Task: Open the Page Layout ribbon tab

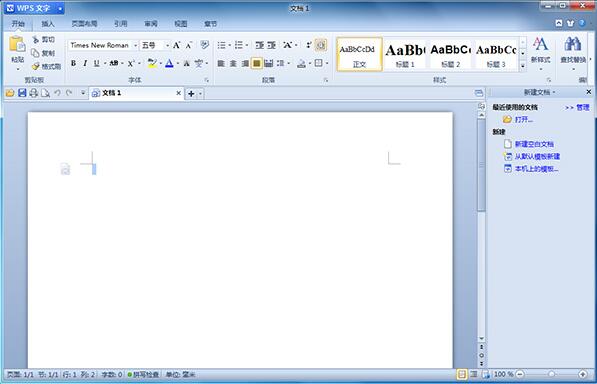Action: [84, 24]
